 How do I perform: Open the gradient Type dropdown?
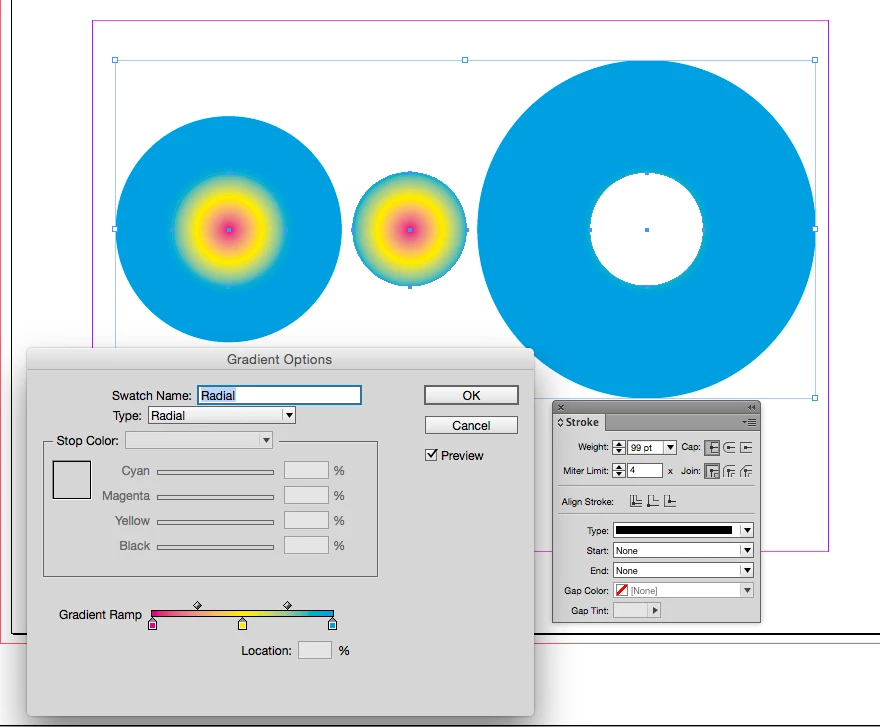222,415
